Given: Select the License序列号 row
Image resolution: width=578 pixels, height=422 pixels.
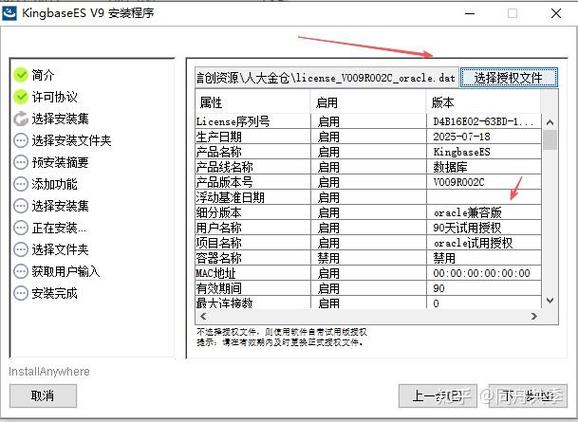Looking at the screenshot, I should point(368,121).
